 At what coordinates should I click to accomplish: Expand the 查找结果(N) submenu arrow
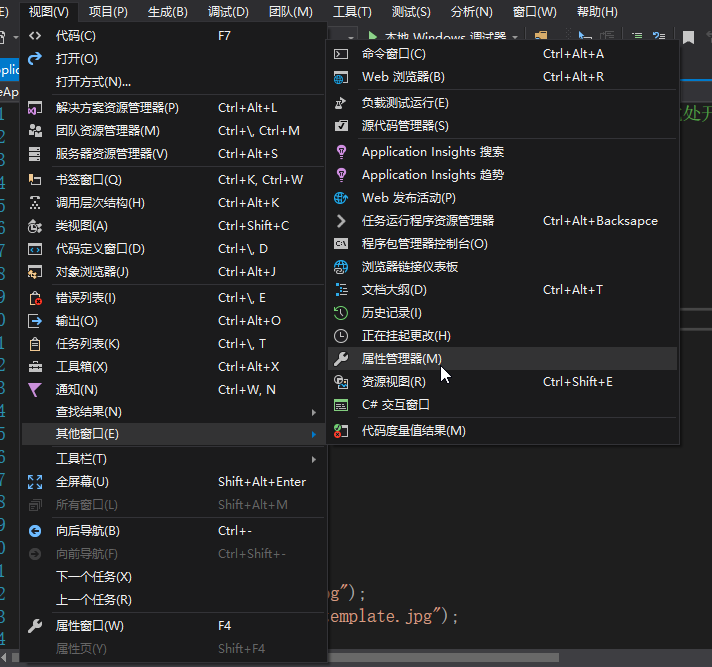[314, 412]
